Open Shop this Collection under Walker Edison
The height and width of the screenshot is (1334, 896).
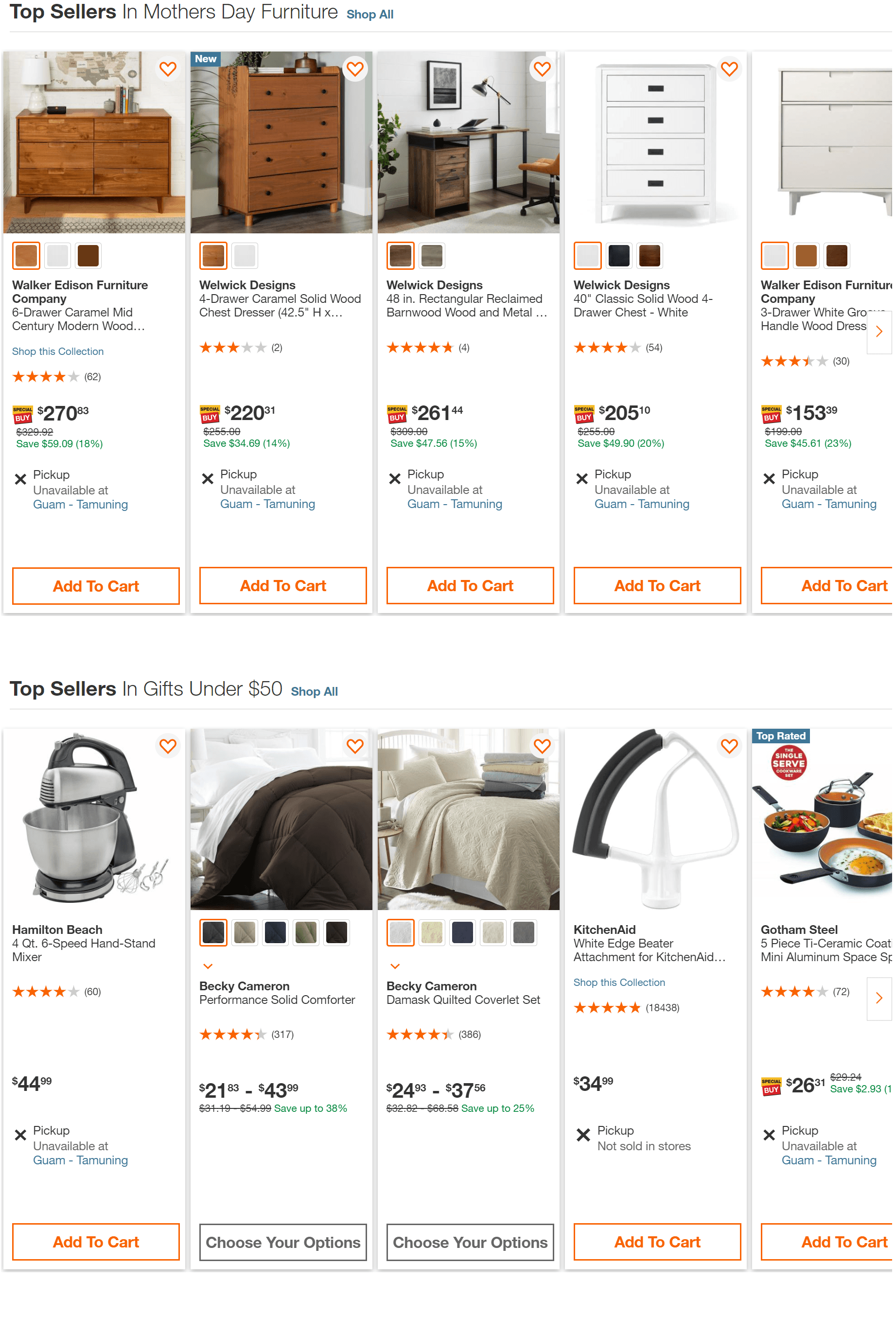(58, 351)
